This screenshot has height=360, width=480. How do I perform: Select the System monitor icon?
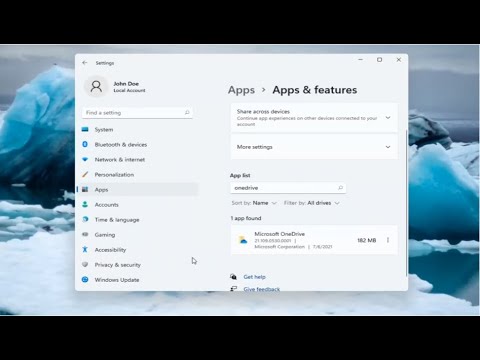click(x=85, y=129)
